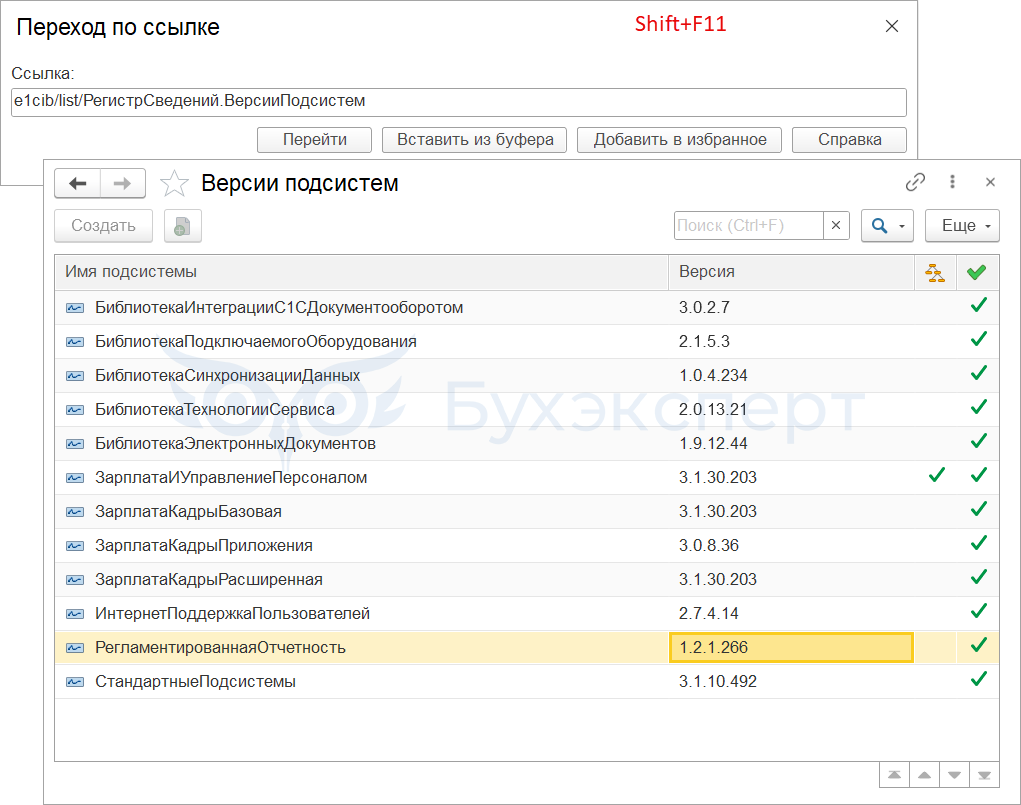Select the ЗарплатаИУправлениеПерсоналом name
This screenshot has width=1021, height=805.
[231, 478]
